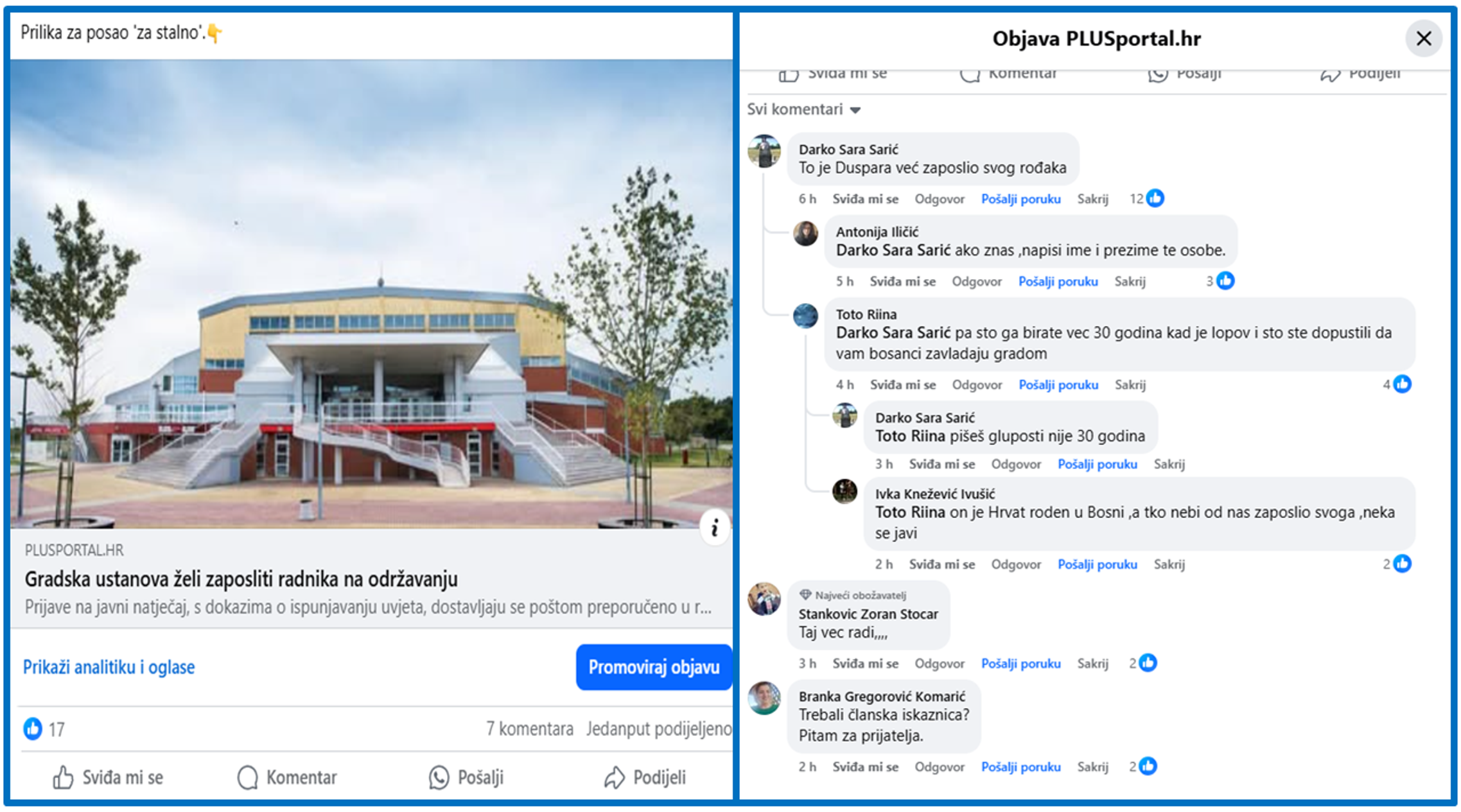Close the Objava PLUSportal.hr dialog
Image resolution: width=1461 pixels, height=812 pixels.
click(1424, 39)
